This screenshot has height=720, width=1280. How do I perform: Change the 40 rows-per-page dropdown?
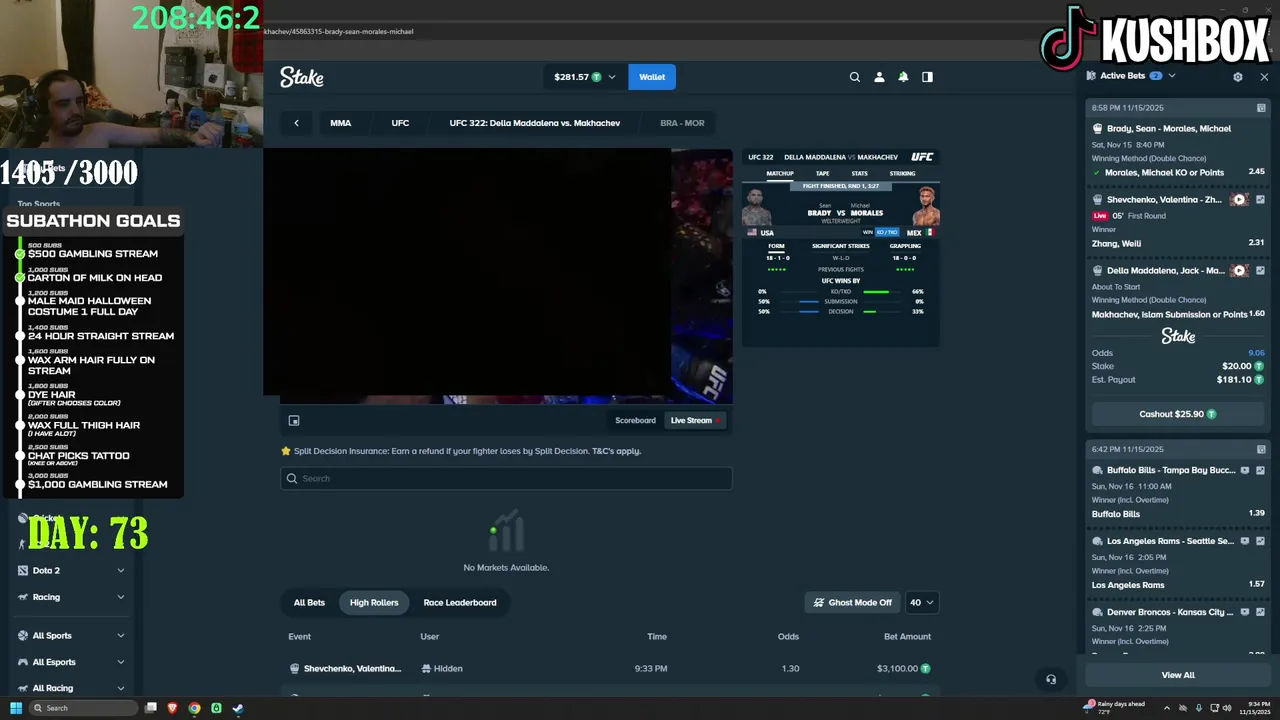coord(921,602)
